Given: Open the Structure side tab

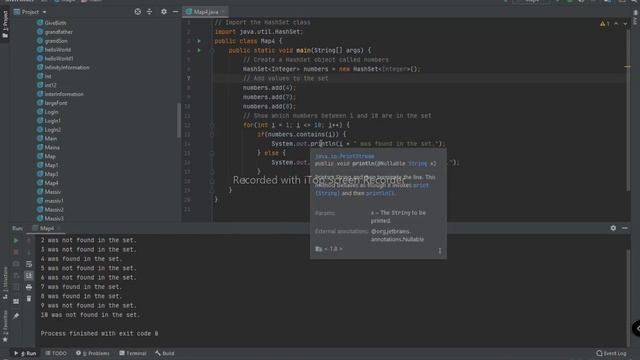Looking at the screenshot, I should point(5,283).
